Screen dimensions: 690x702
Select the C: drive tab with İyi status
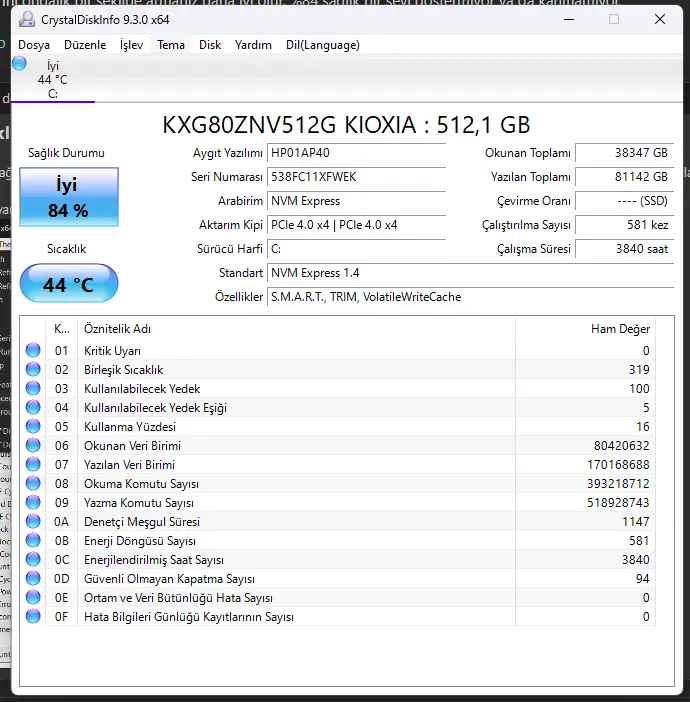pos(53,80)
